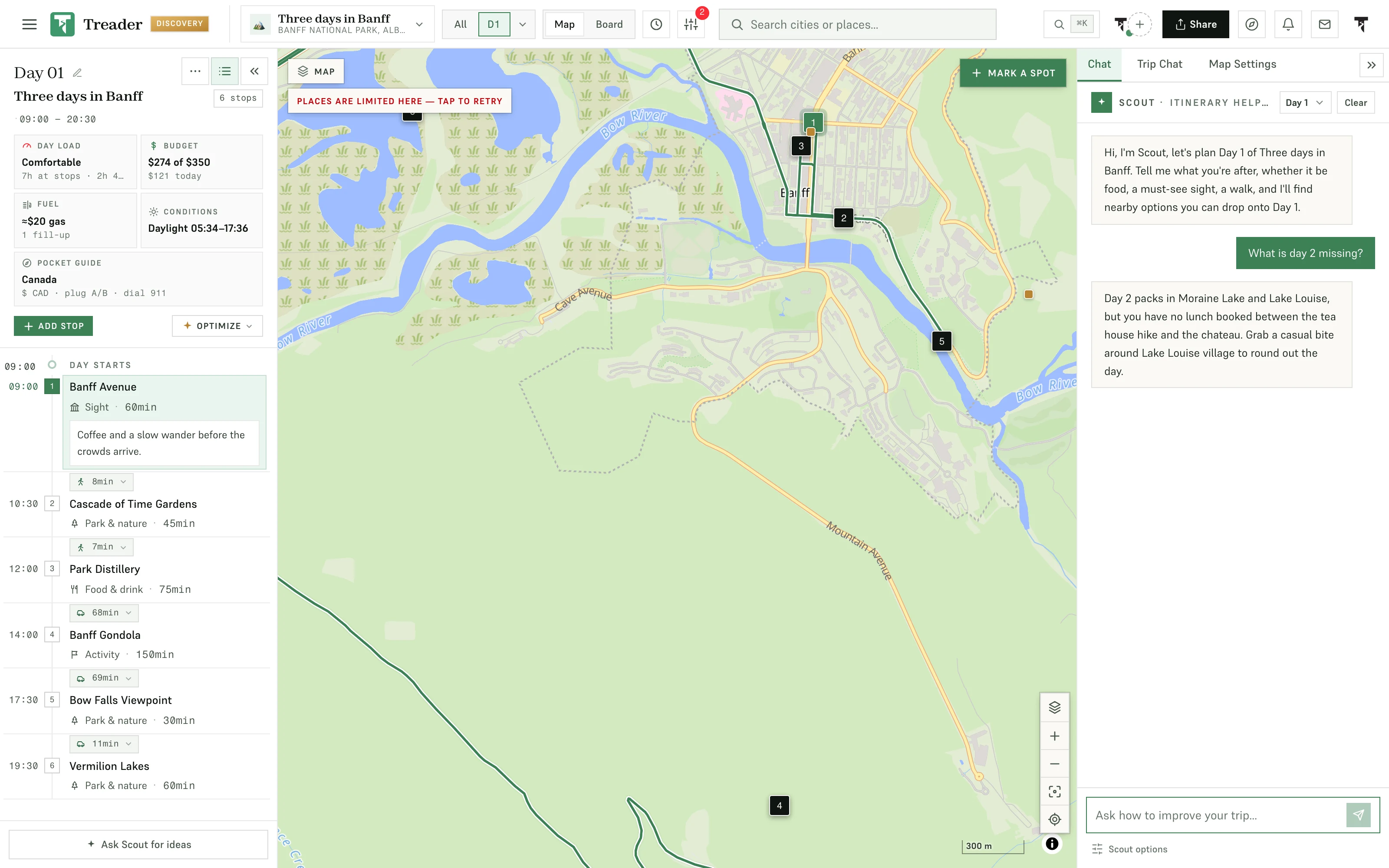Switch to Board view
This screenshot has height=868, width=1389.
tap(609, 24)
